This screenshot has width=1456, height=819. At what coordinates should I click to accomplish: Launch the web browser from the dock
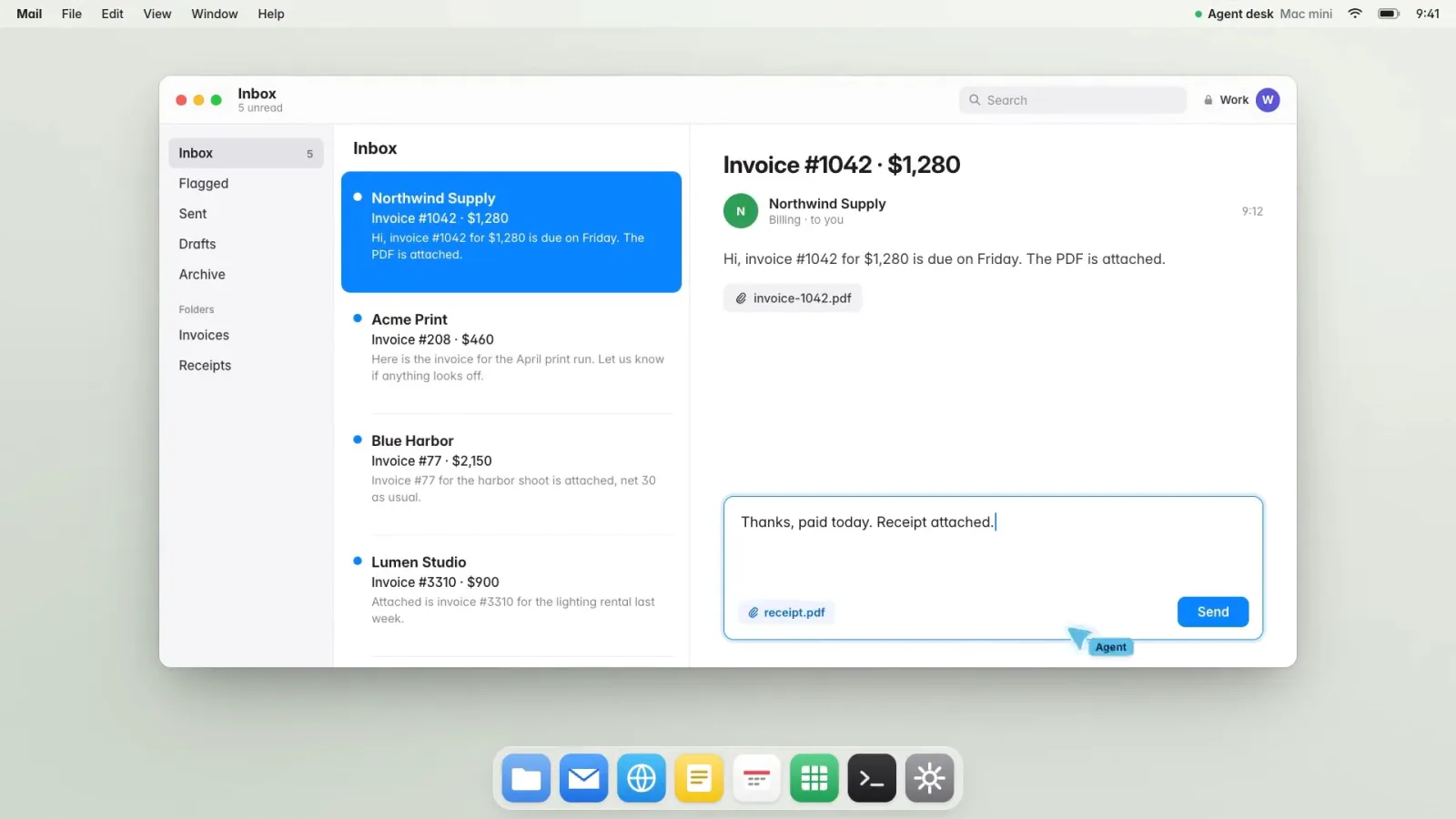pyautogui.click(x=642, y=778)
